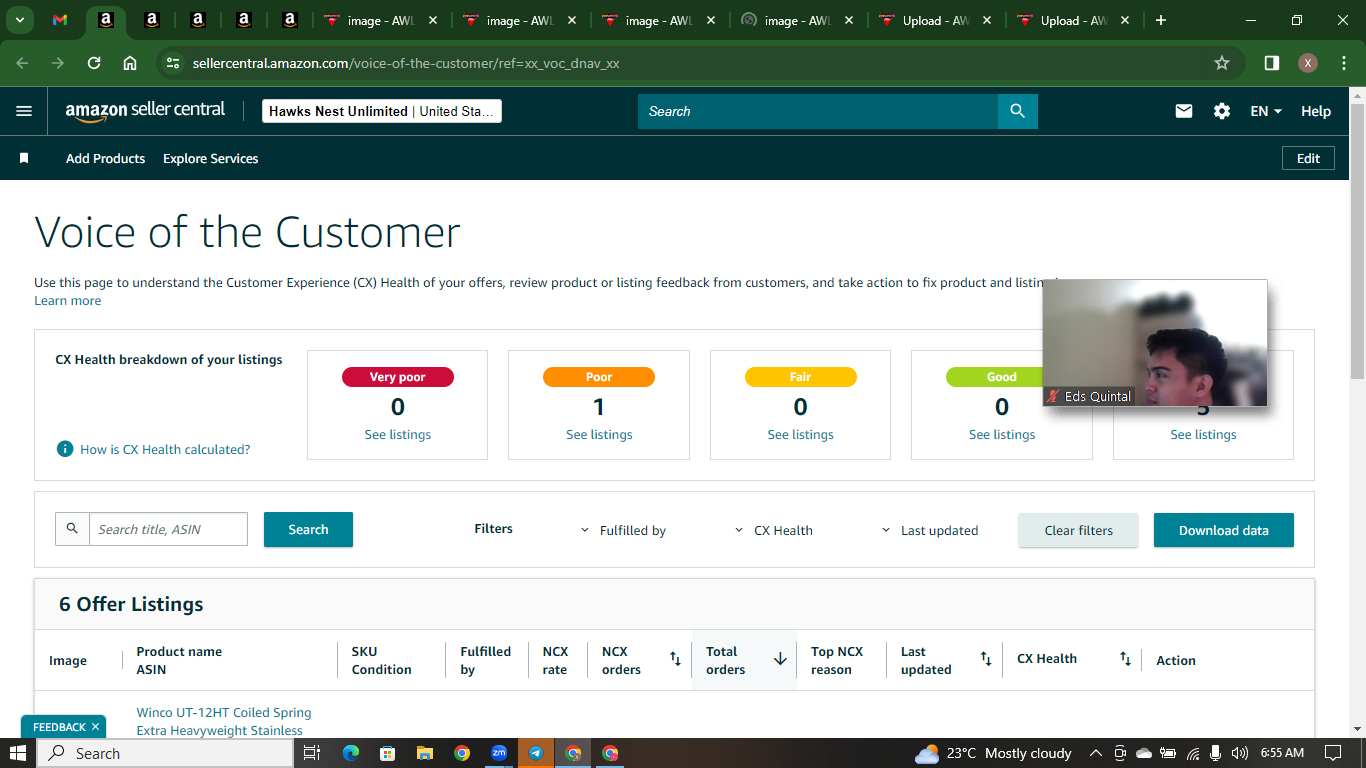Open the Help link in the header
The height and width of the screenshot is (768, 1366).
[1316, 111]
